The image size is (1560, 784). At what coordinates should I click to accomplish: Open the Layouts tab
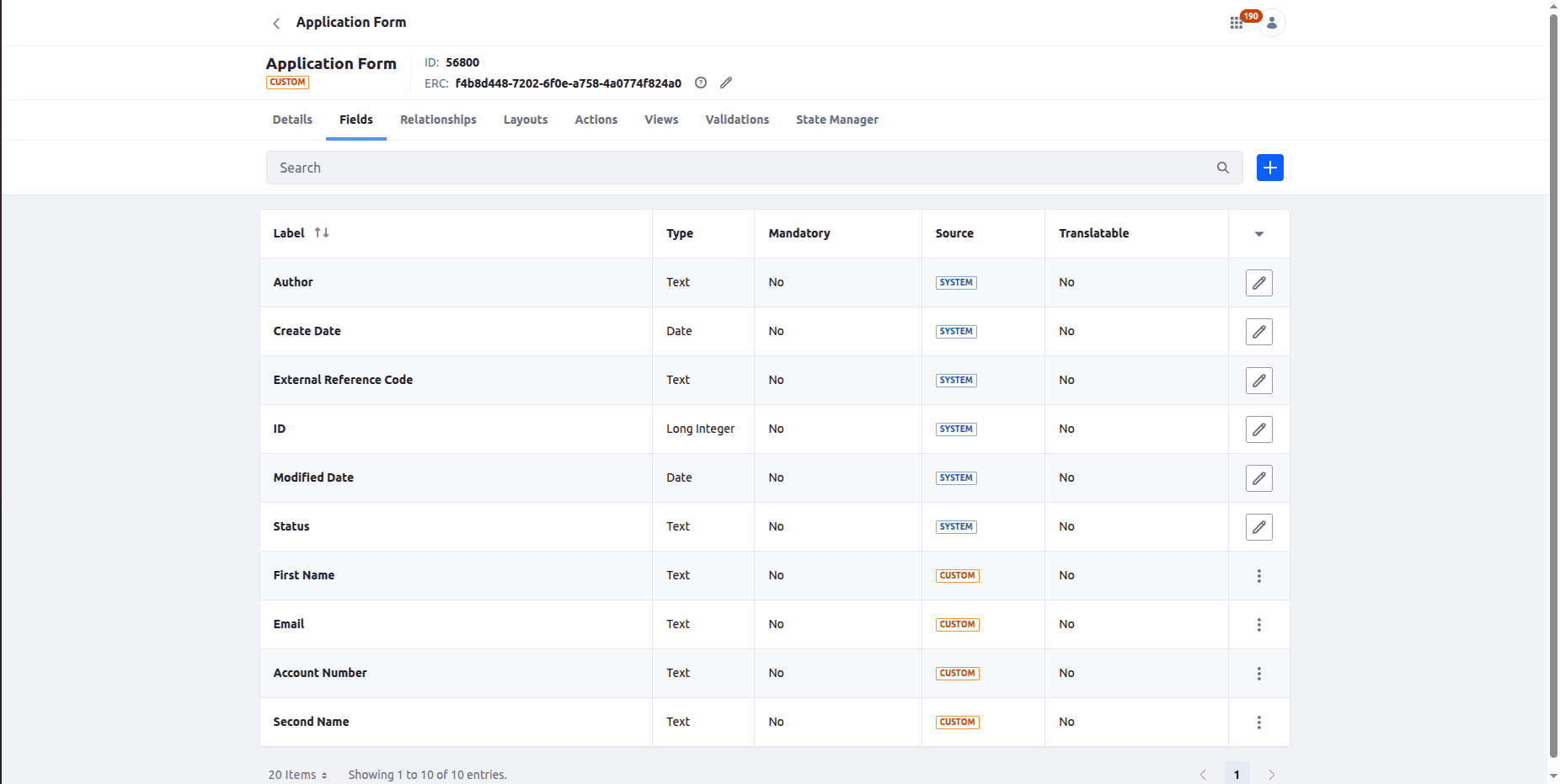[x=526, y=120]
